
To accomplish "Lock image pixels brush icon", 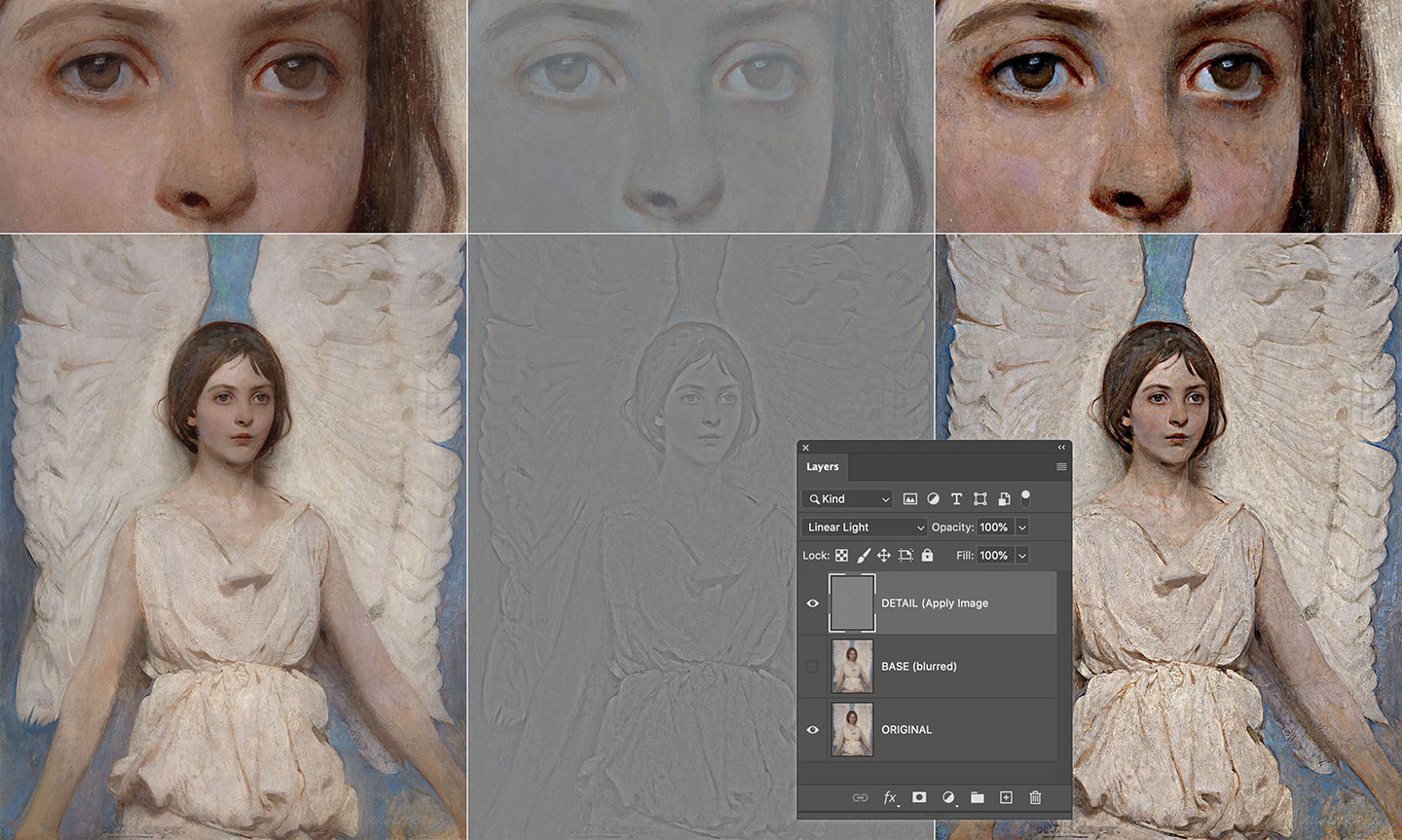I will [x=863, y=555].
